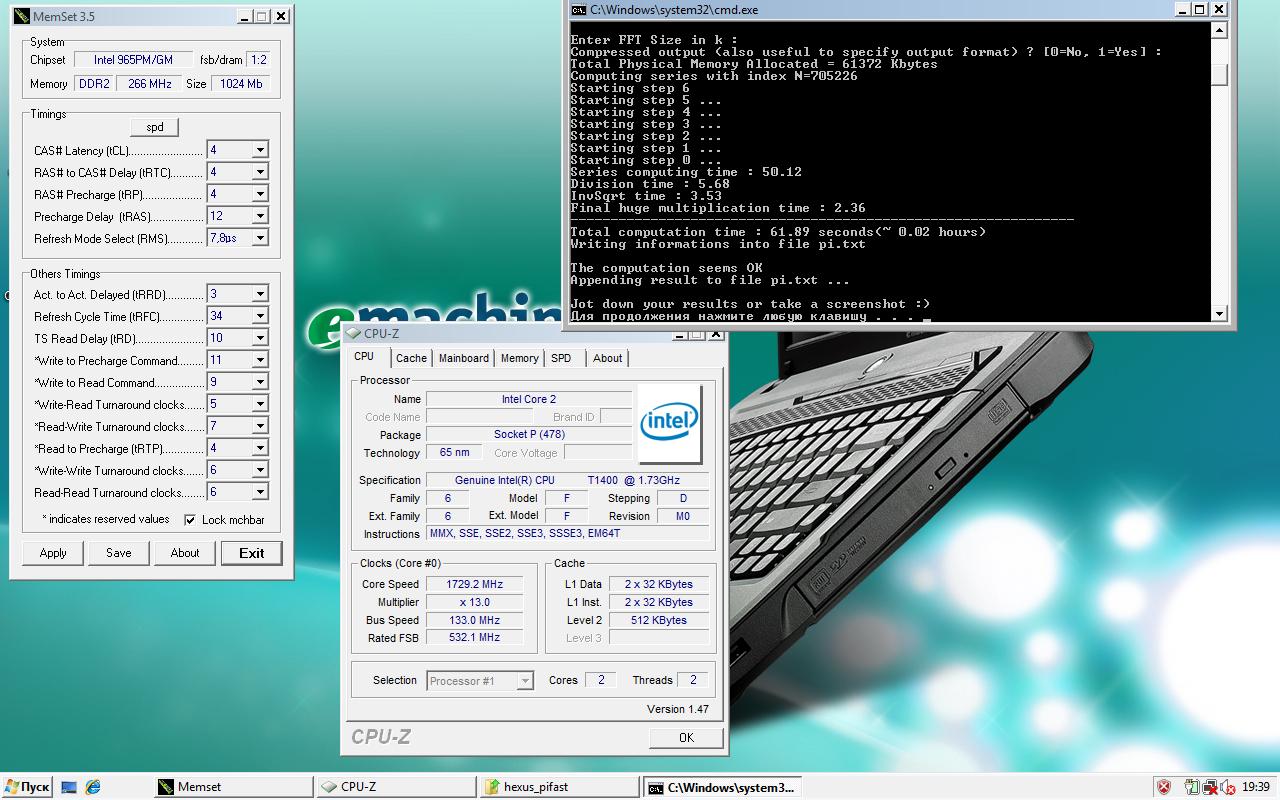Click the red security shield tray icon
The image size is (1280, 800).
coord(1164,787)
